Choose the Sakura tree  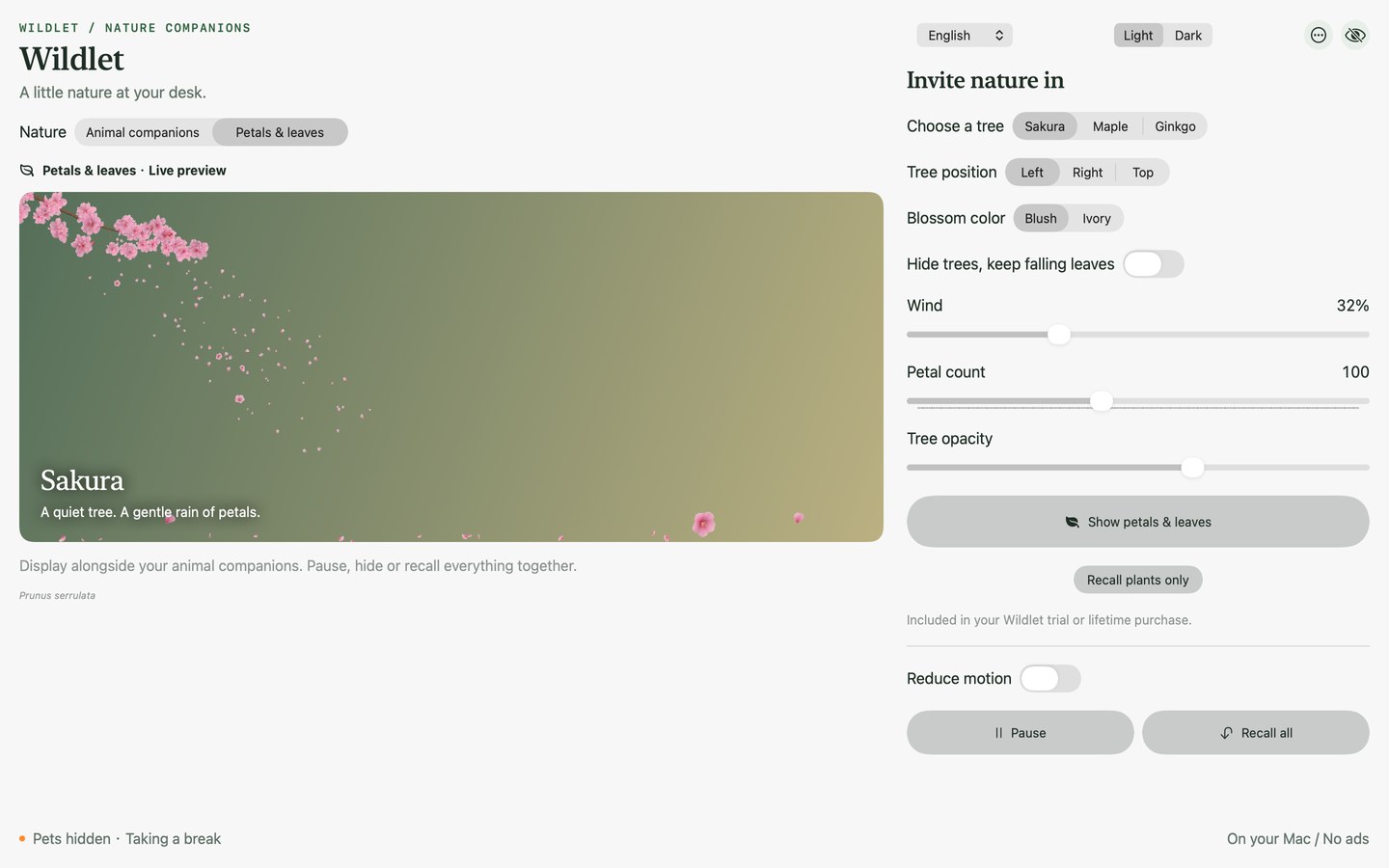[1045, 126]
